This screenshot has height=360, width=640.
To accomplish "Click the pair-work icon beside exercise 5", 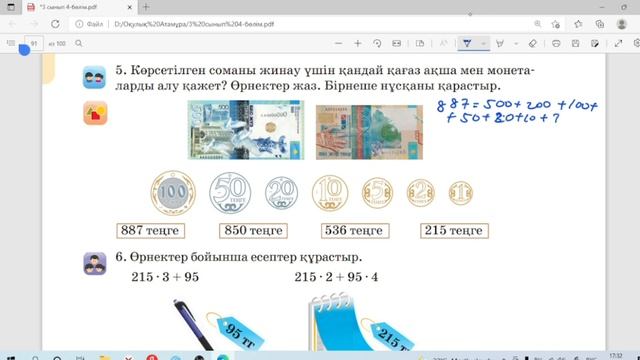I will (94, 77).
